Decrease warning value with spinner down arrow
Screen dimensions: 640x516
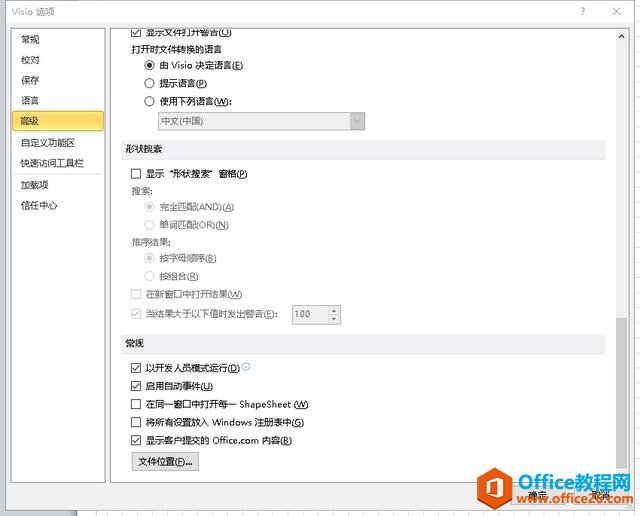click(334, 319)
